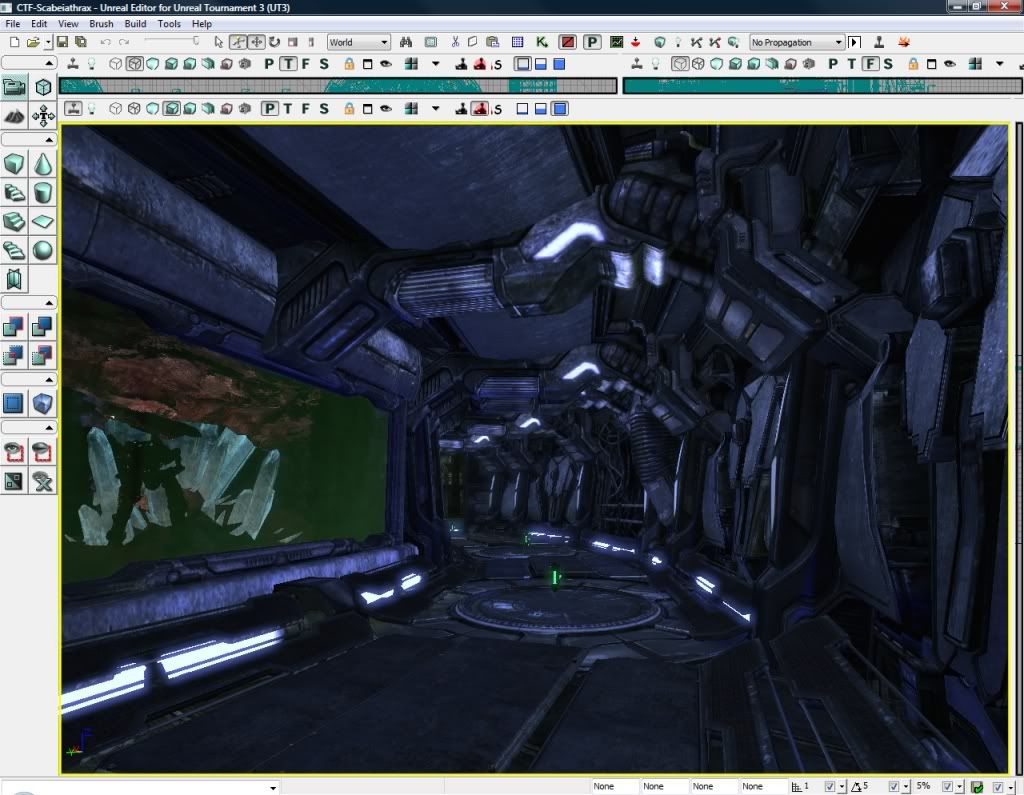Create a new map
The image size is (1024, 795).
click(14, 42)
